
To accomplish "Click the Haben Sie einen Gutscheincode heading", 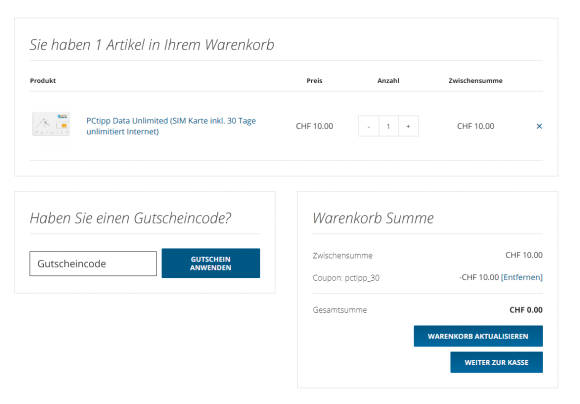I will point(131,218).
